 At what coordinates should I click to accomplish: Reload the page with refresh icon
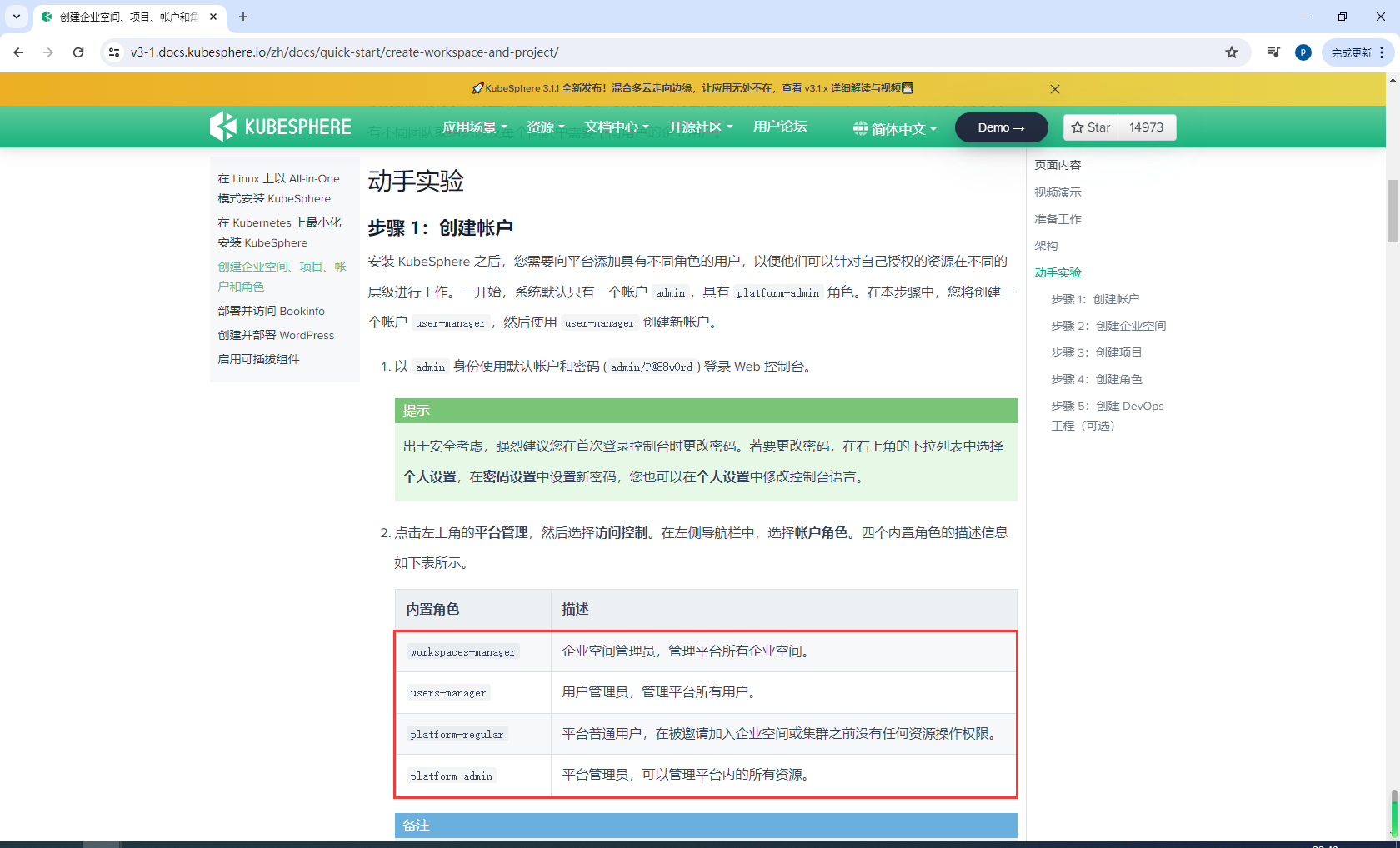(x=78, y=52)
